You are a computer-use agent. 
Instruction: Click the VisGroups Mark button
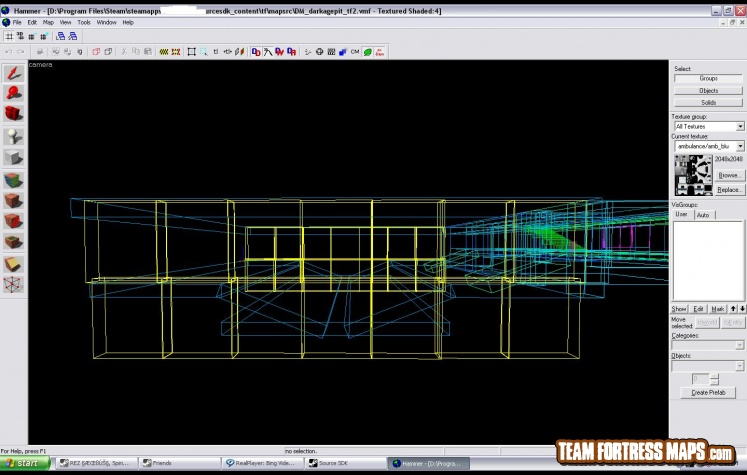[x=717, y=309]
